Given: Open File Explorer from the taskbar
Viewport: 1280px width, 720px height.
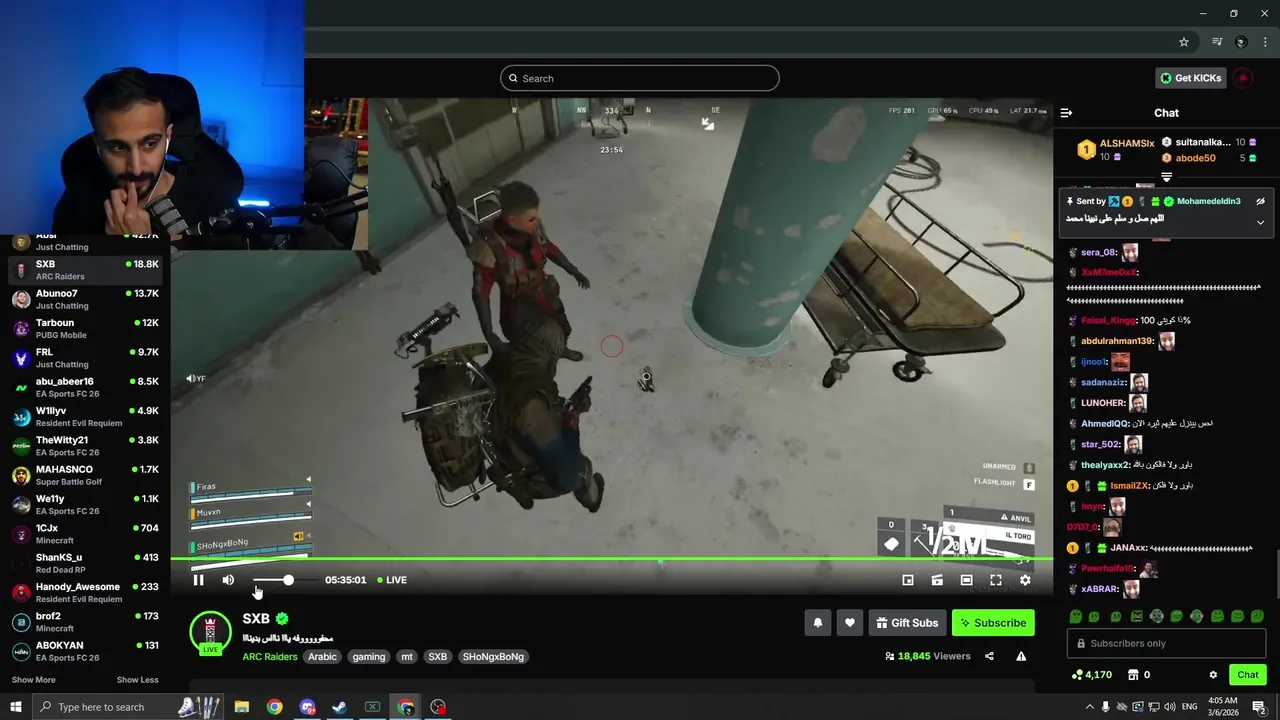Looking at the screenshot, I should click(x=242, y=707).
